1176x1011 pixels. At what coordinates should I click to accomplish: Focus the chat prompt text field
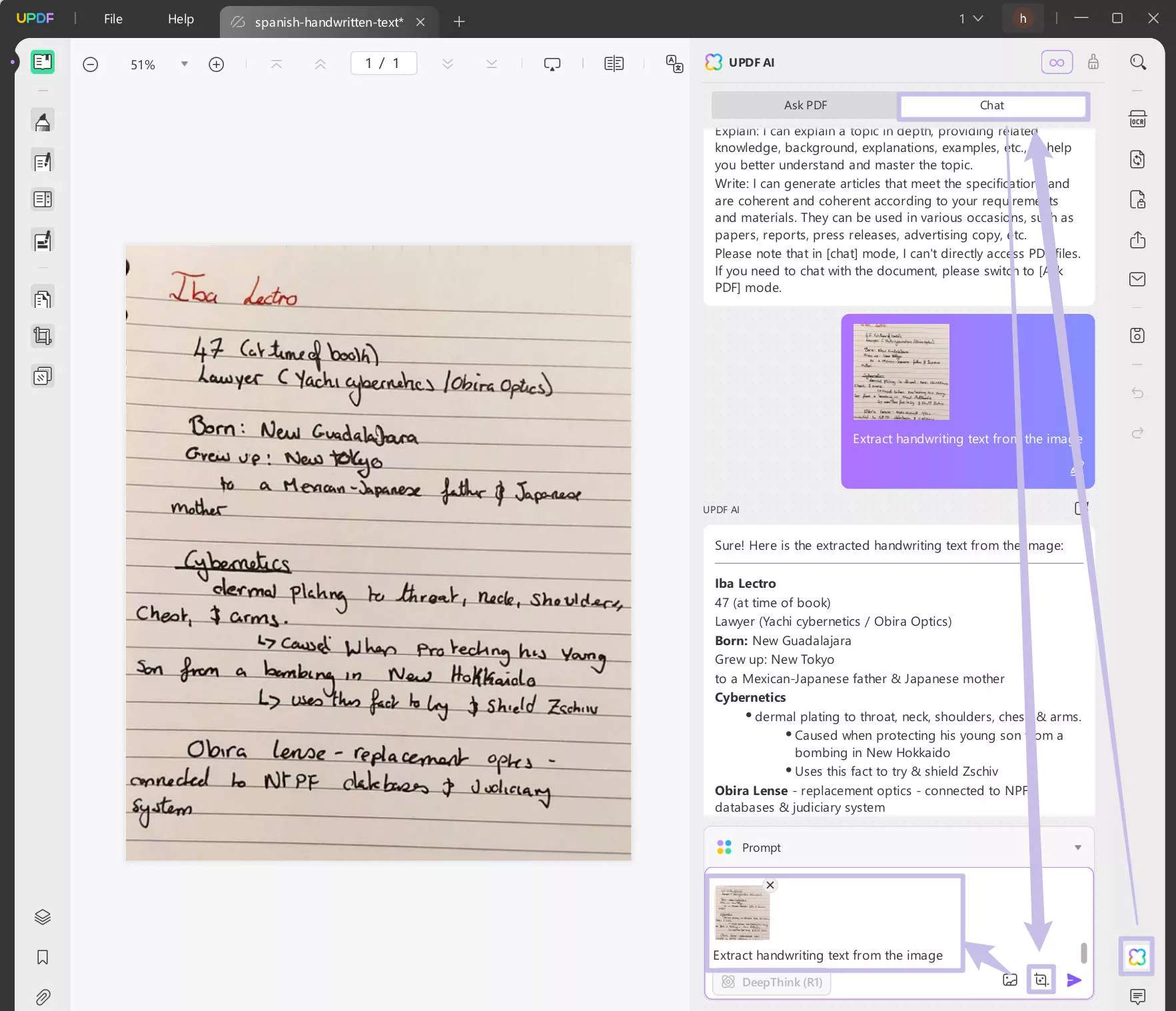point(828,955)
